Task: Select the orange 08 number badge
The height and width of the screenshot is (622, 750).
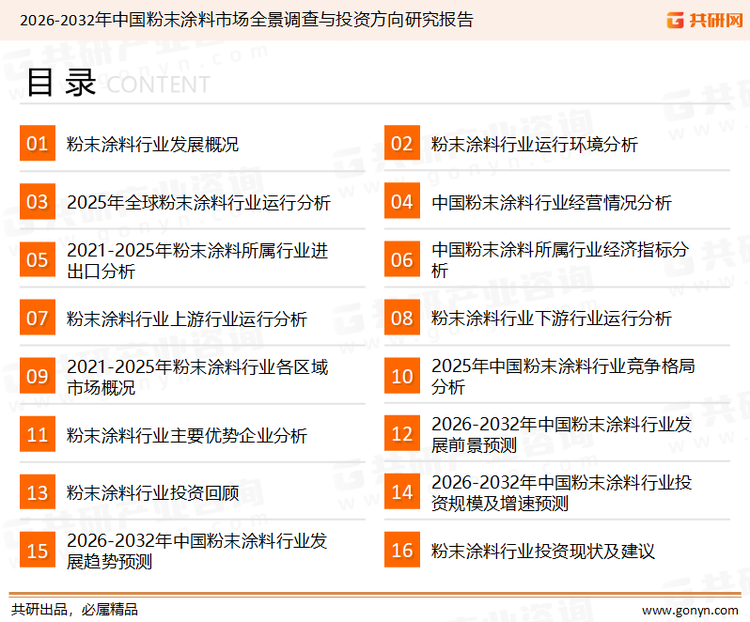Action: pos(402,318)
